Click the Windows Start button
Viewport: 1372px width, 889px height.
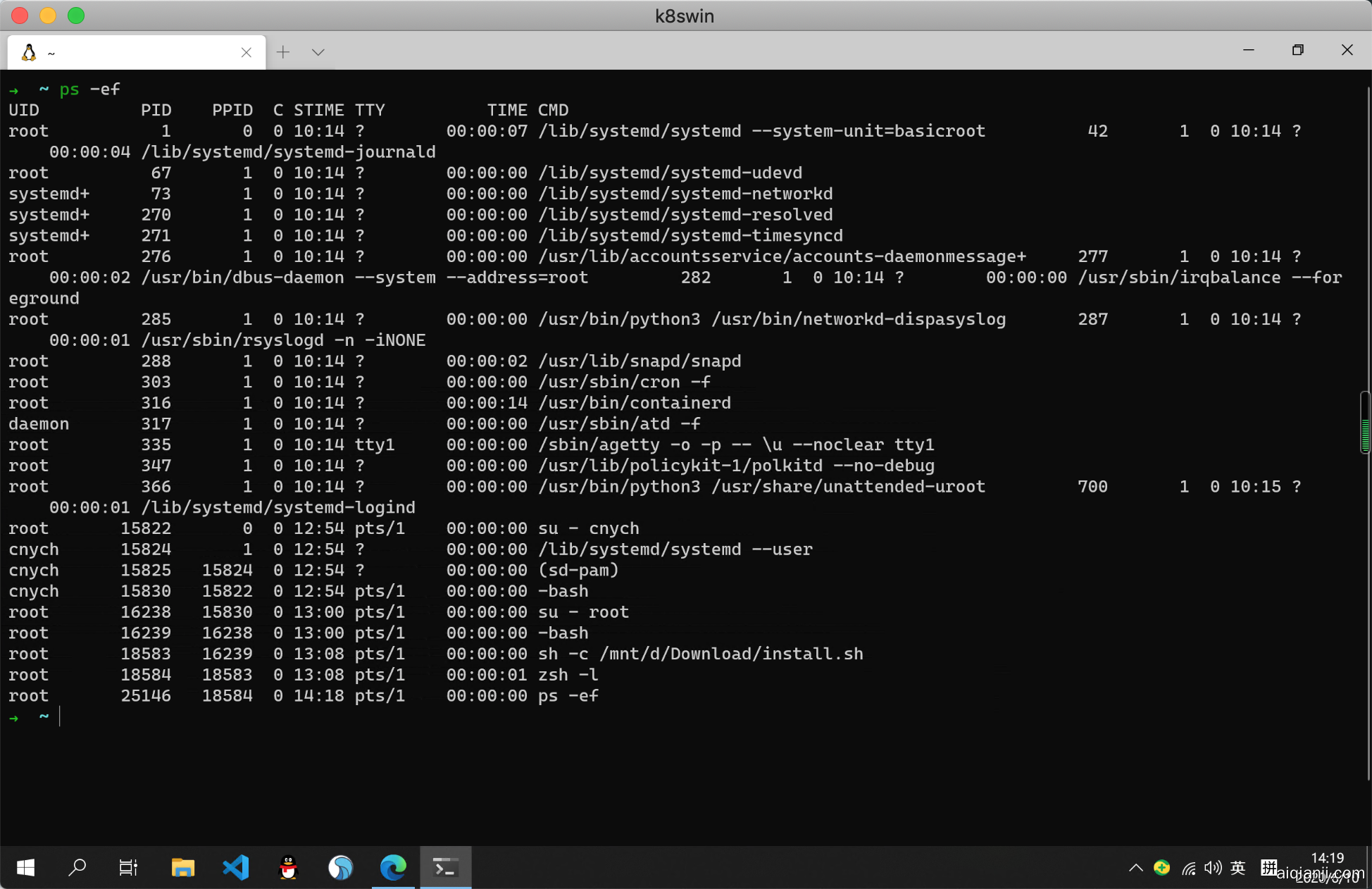click(25, 867)
